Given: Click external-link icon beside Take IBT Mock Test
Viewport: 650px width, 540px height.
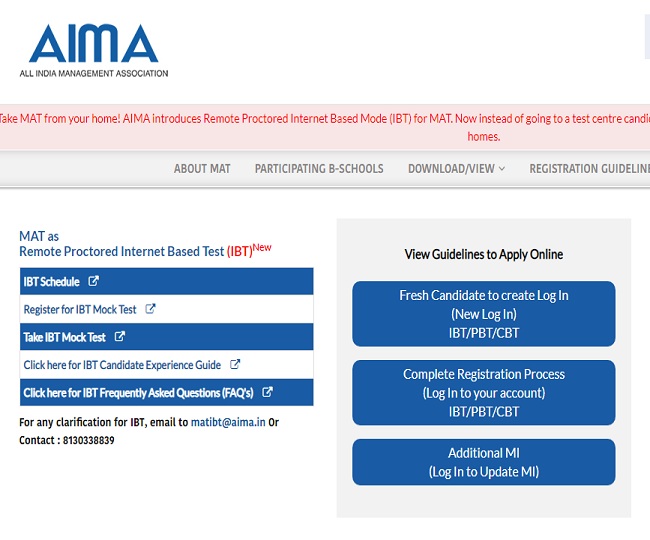Looking at the screenshot, I should (119, 337).
